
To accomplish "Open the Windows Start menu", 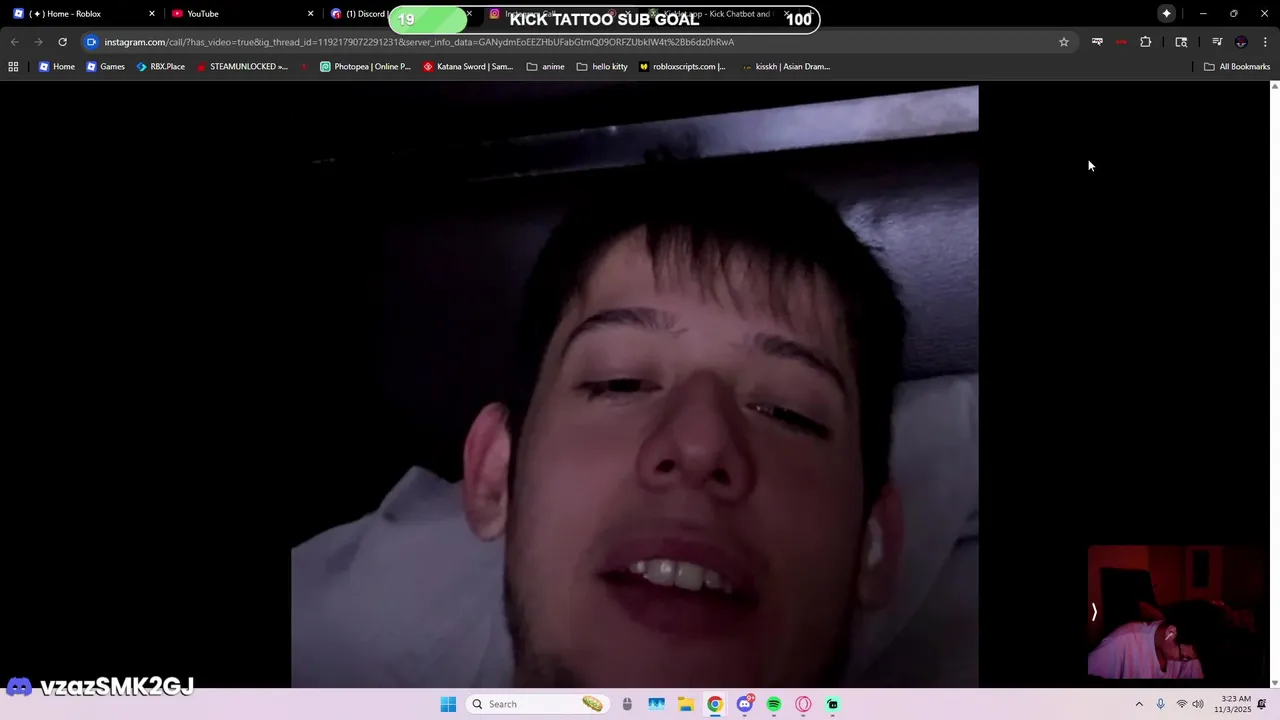I will (448, 704).
